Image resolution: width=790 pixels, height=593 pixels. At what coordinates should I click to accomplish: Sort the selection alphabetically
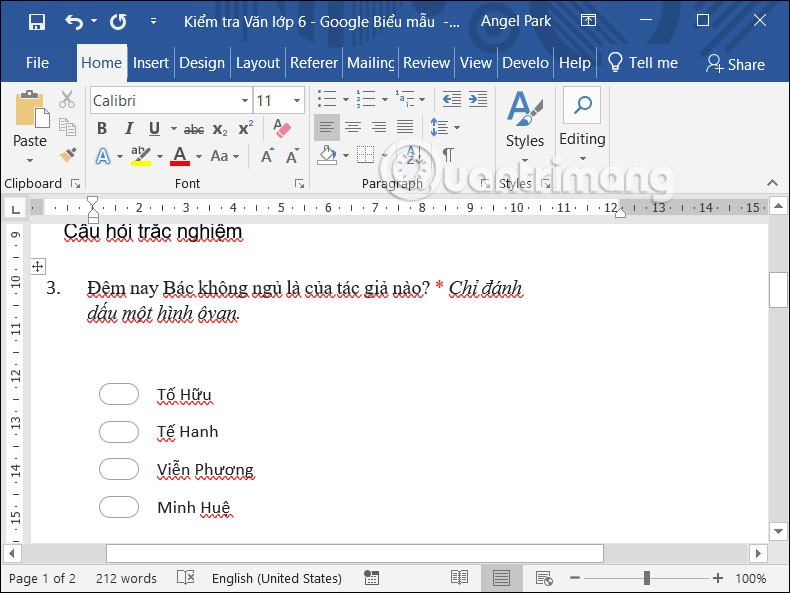coord(413,155)
